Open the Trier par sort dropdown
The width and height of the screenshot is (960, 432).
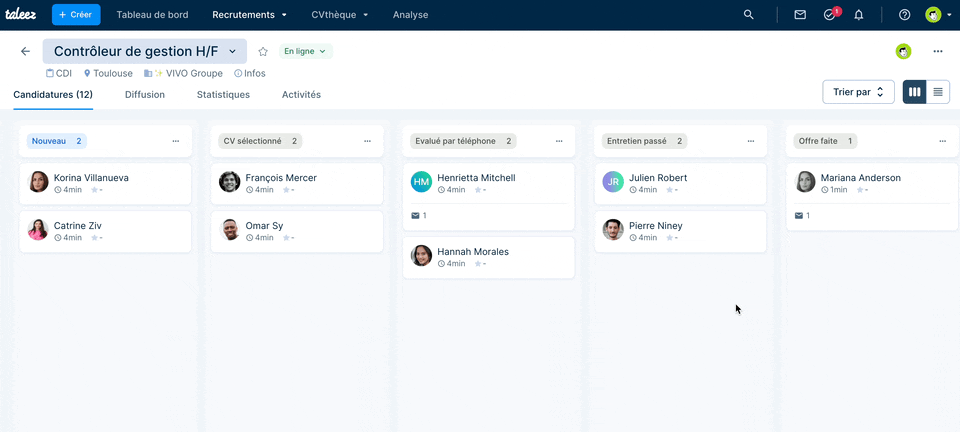[x=858, y=92]
